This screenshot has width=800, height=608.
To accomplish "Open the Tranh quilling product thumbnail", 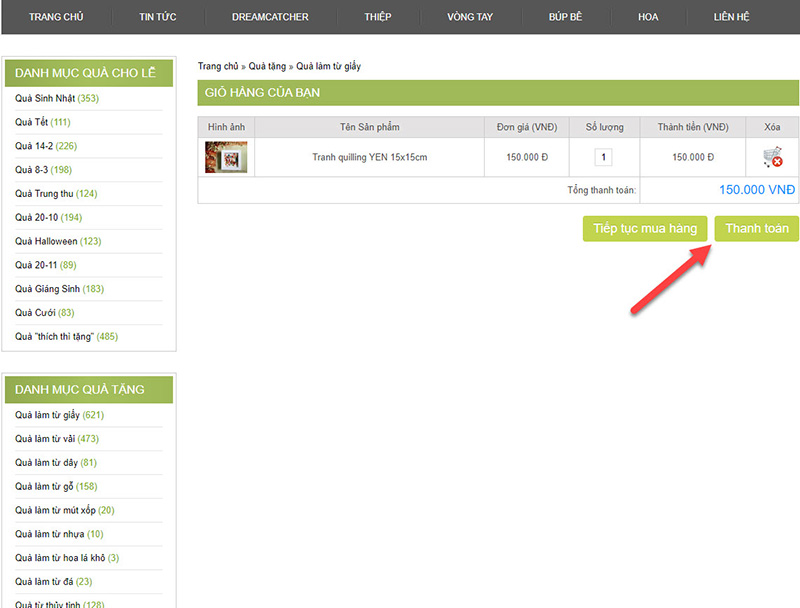I will [x=226, y=157].
